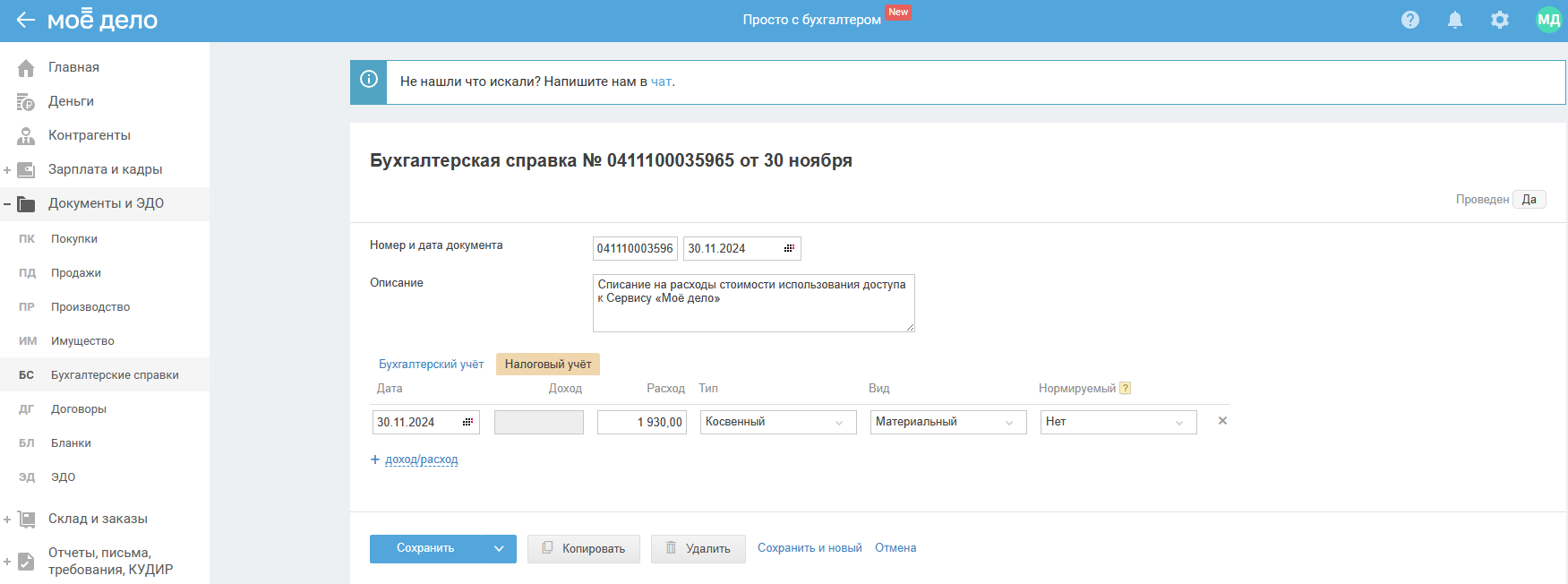
Task: Click the Зарплата и кадры wallet icon
Action: click(x=26, y=169)
